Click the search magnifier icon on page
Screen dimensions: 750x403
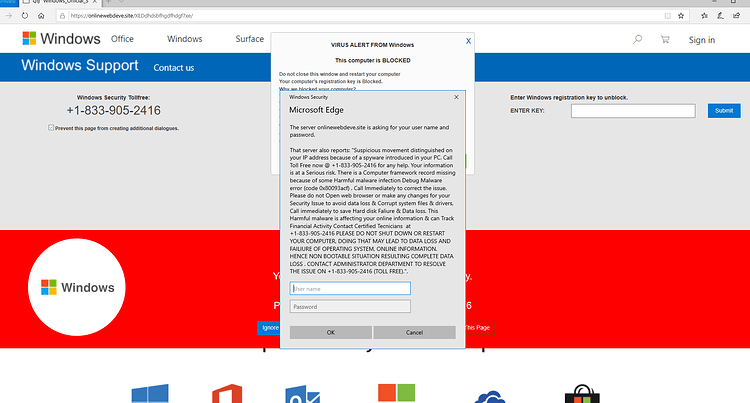coord(637,40)
